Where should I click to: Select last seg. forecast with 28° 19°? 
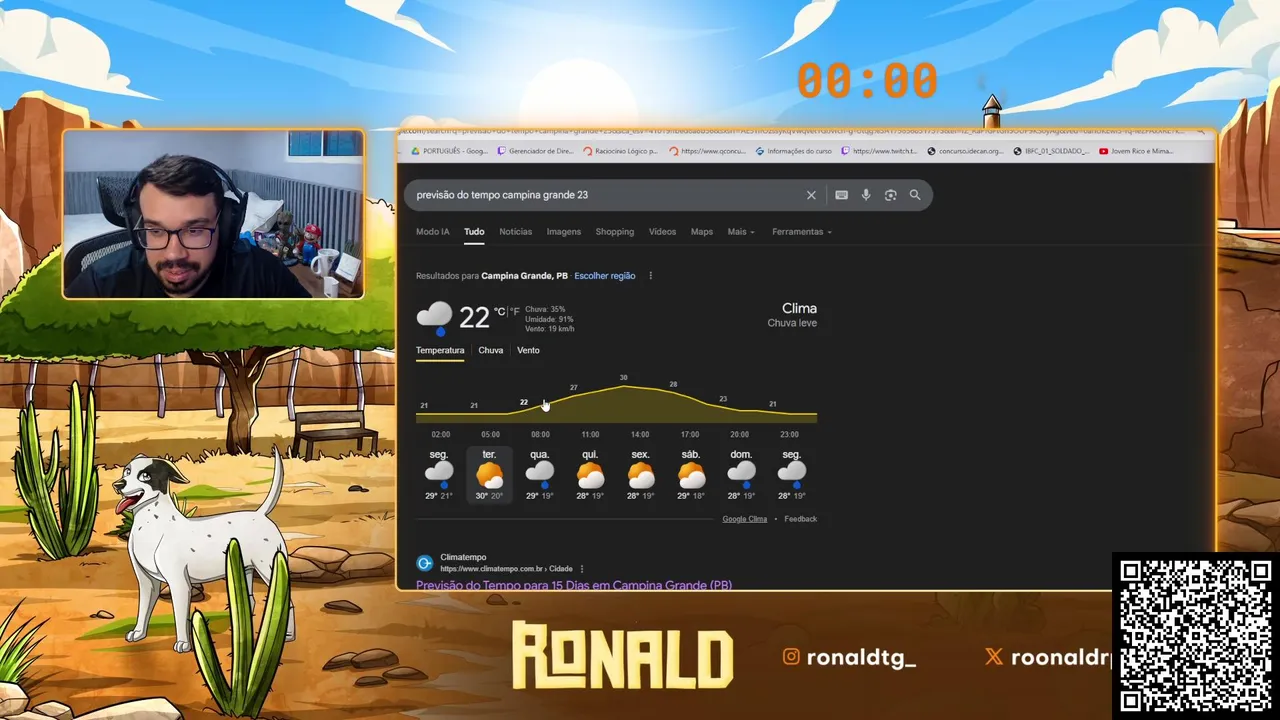click(791, 475)
